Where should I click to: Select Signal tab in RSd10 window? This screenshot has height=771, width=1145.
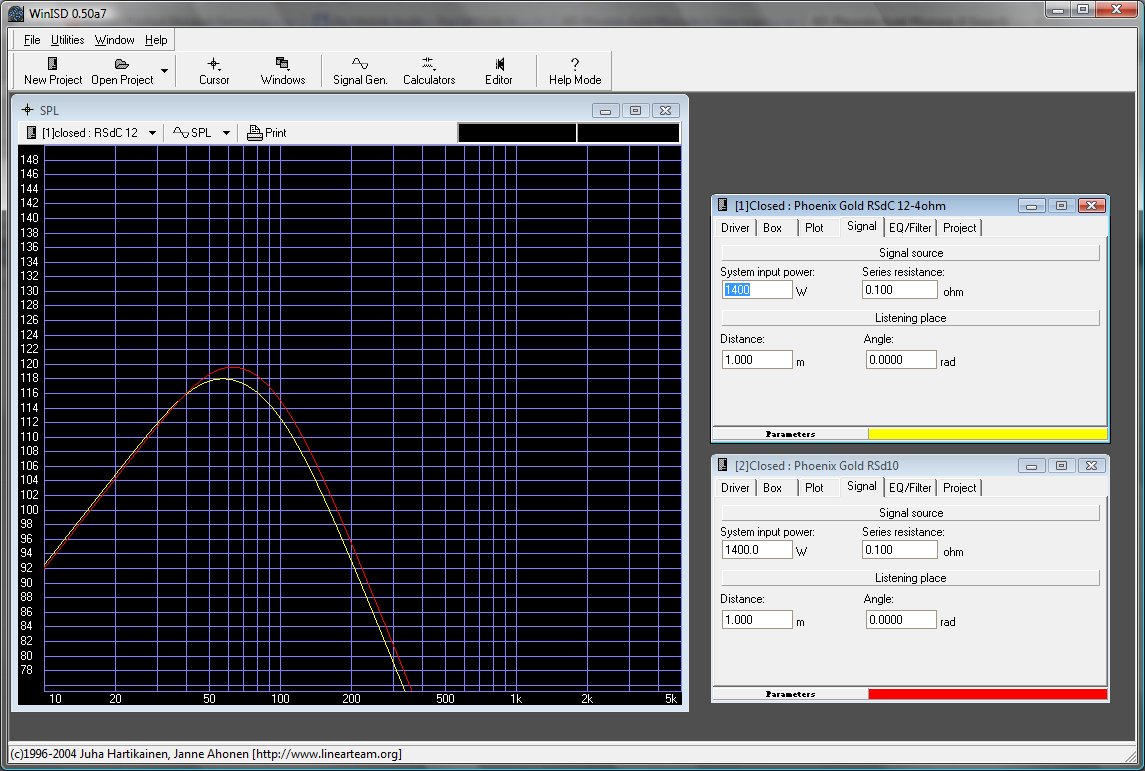tap(862, 486)
